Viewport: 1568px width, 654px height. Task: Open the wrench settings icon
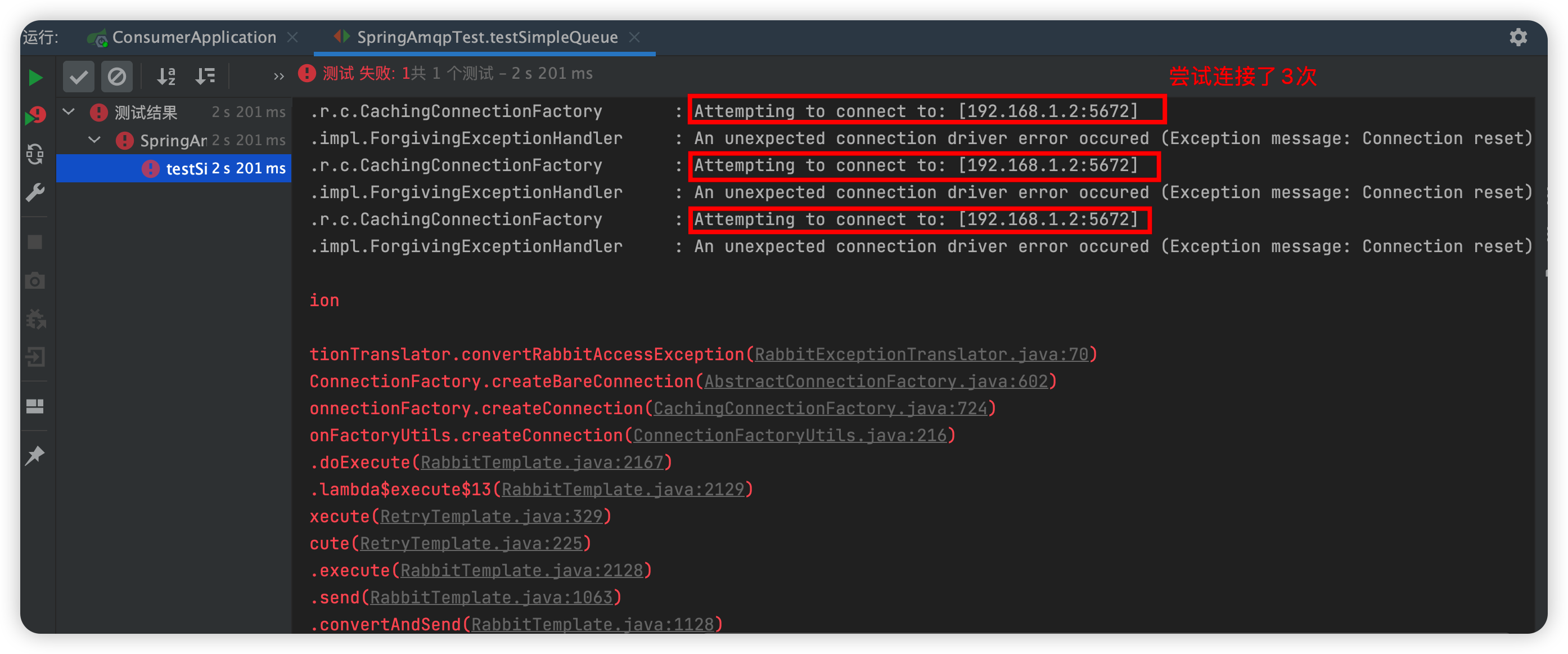pyautogui.click(x=35, y=192)
